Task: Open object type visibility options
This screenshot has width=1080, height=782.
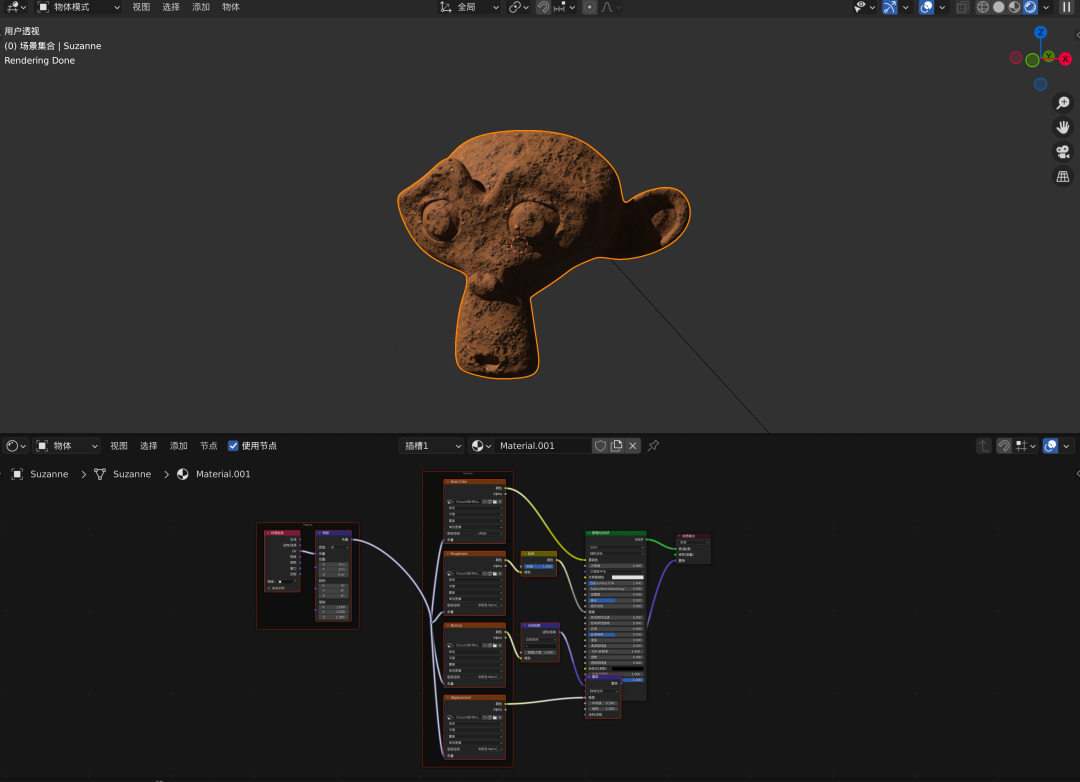Action: (864, 7)
